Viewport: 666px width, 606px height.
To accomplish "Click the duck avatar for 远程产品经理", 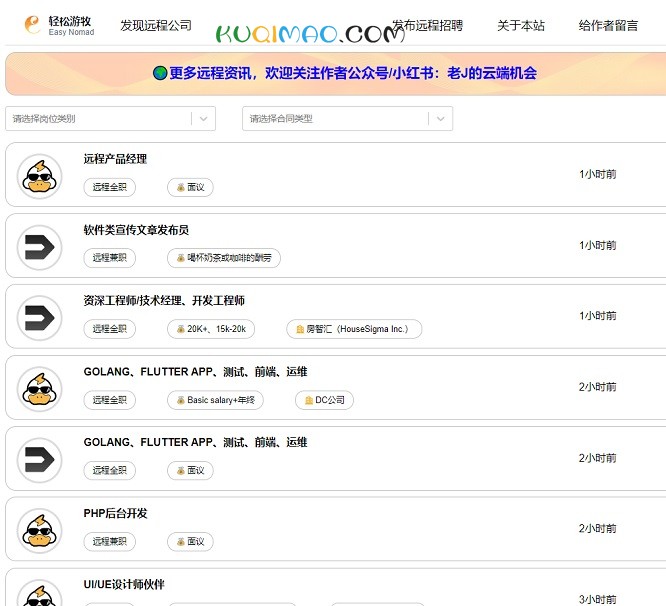I will (40, 176).
